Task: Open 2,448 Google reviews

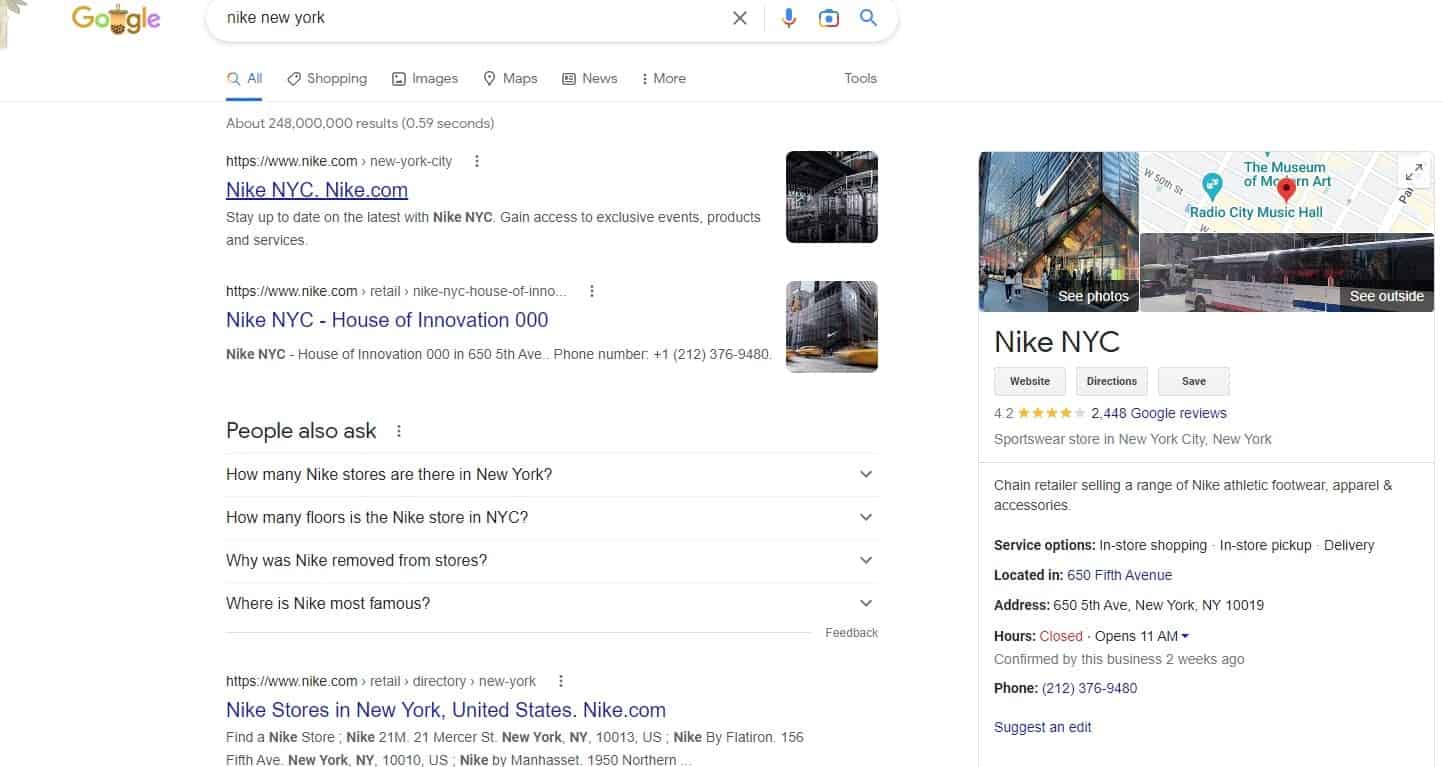Action: tap(1159, 413)
